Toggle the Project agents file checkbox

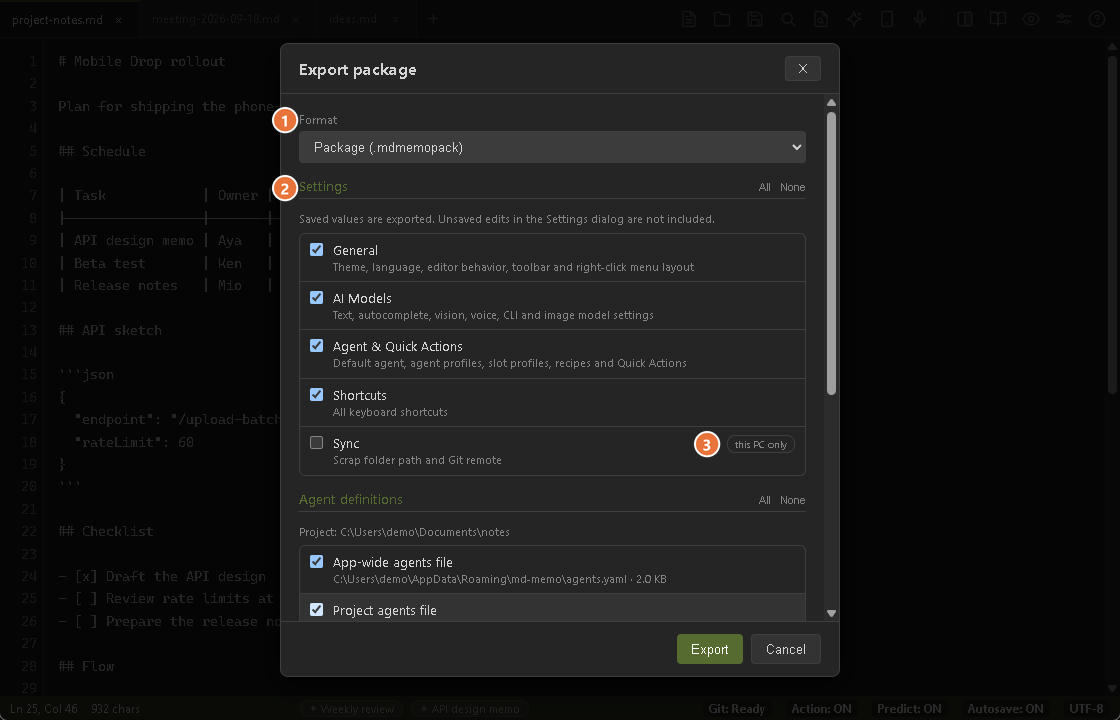pyautogui.click(x=316, y=609)
